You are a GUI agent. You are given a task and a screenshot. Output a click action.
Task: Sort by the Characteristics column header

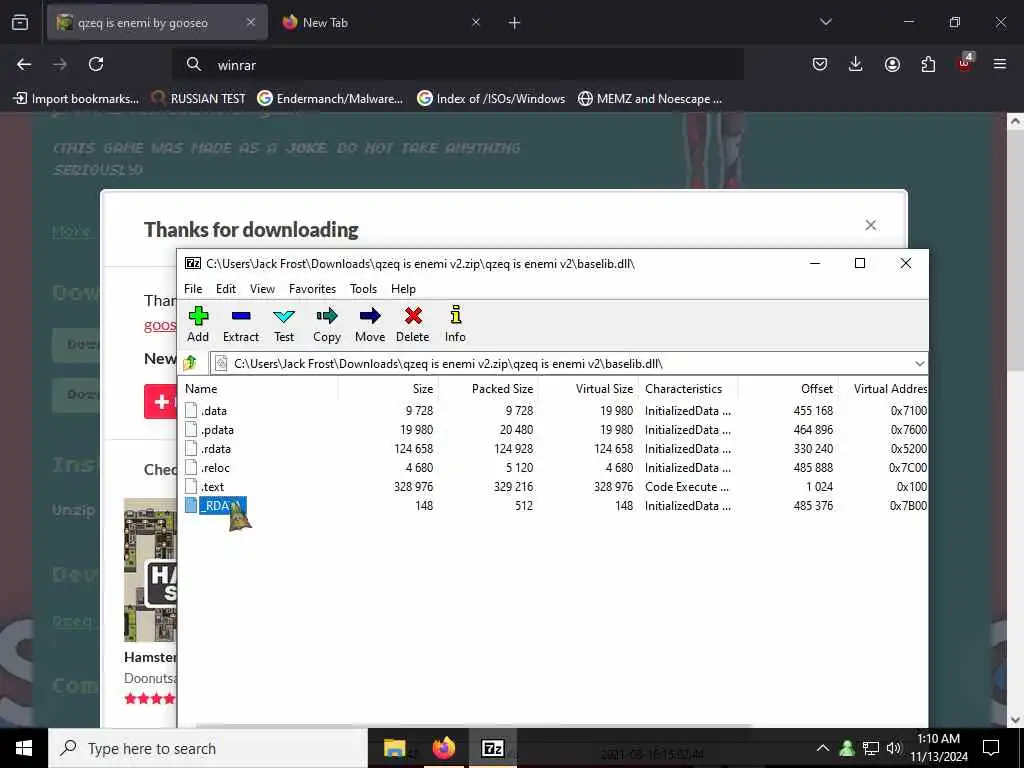tap(688, 389)
